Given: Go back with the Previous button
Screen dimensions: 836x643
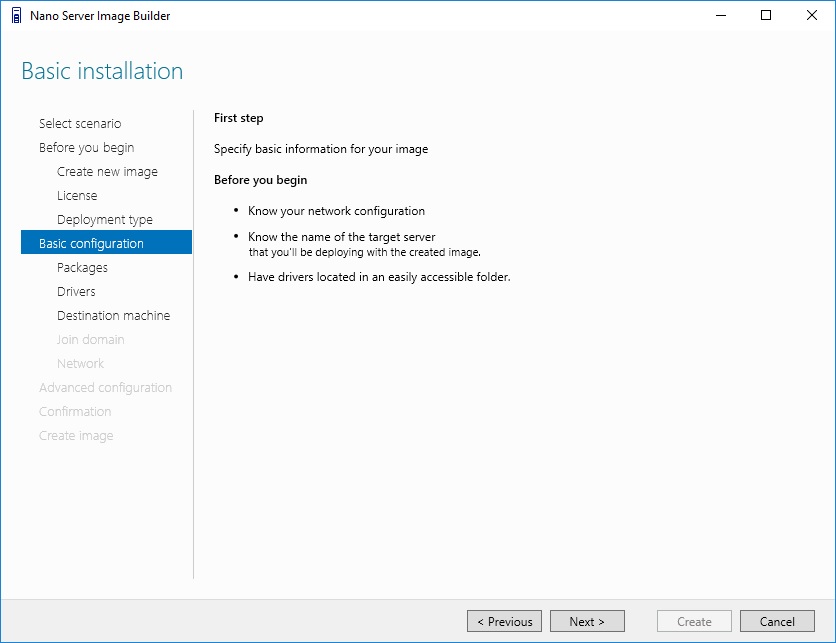Looking at the screenshot, I should click(504, 621).
